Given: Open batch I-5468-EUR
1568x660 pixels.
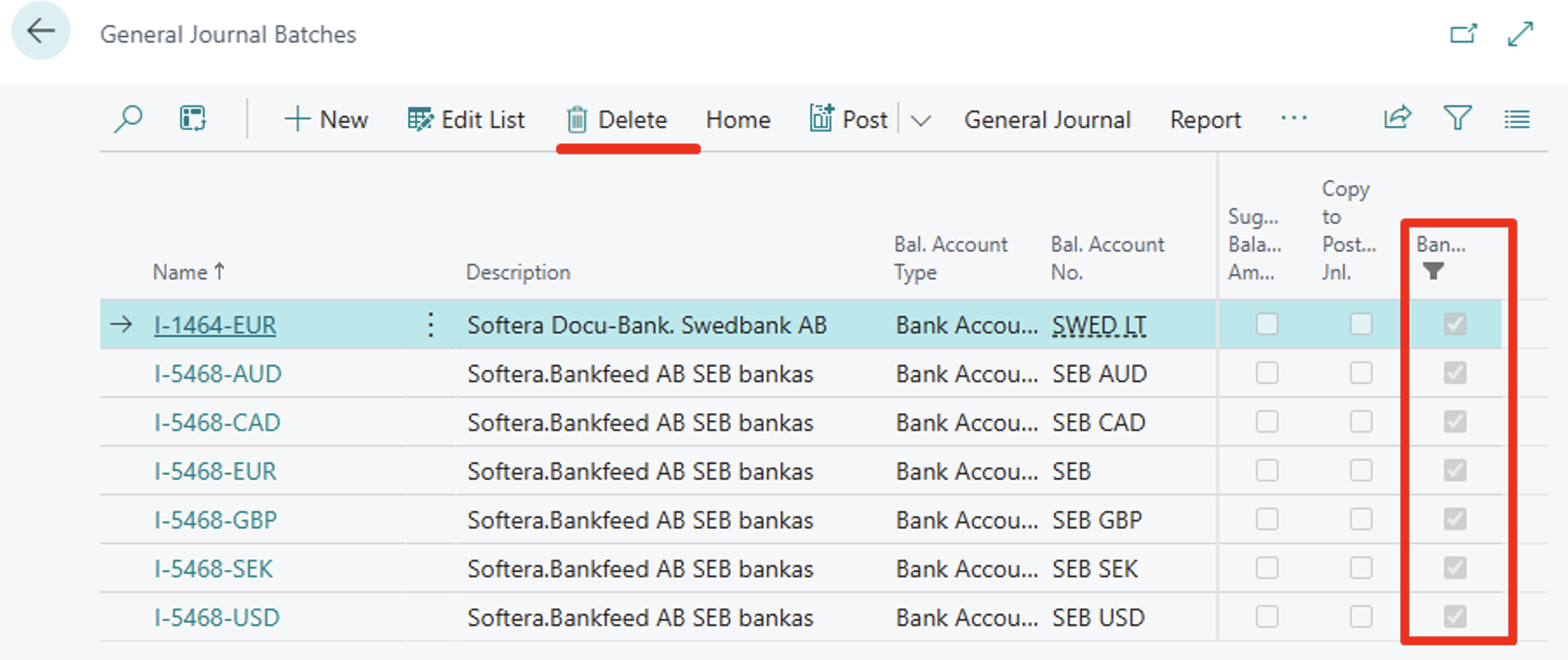Looking at the screenshot, I should (215, 471).
